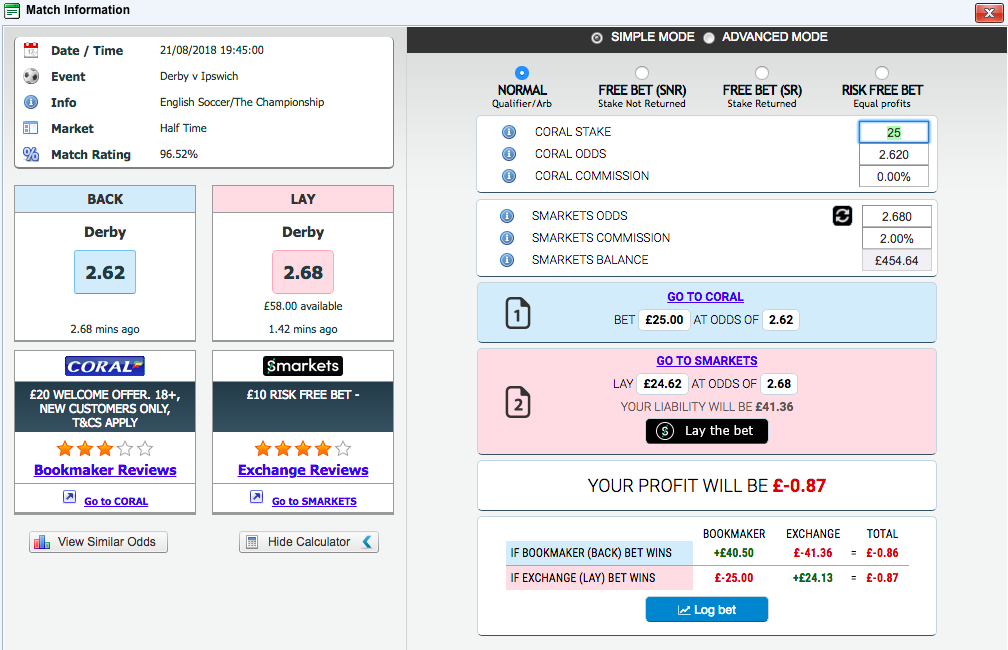Click the Smarkets logo

click(x=303, y=366)
